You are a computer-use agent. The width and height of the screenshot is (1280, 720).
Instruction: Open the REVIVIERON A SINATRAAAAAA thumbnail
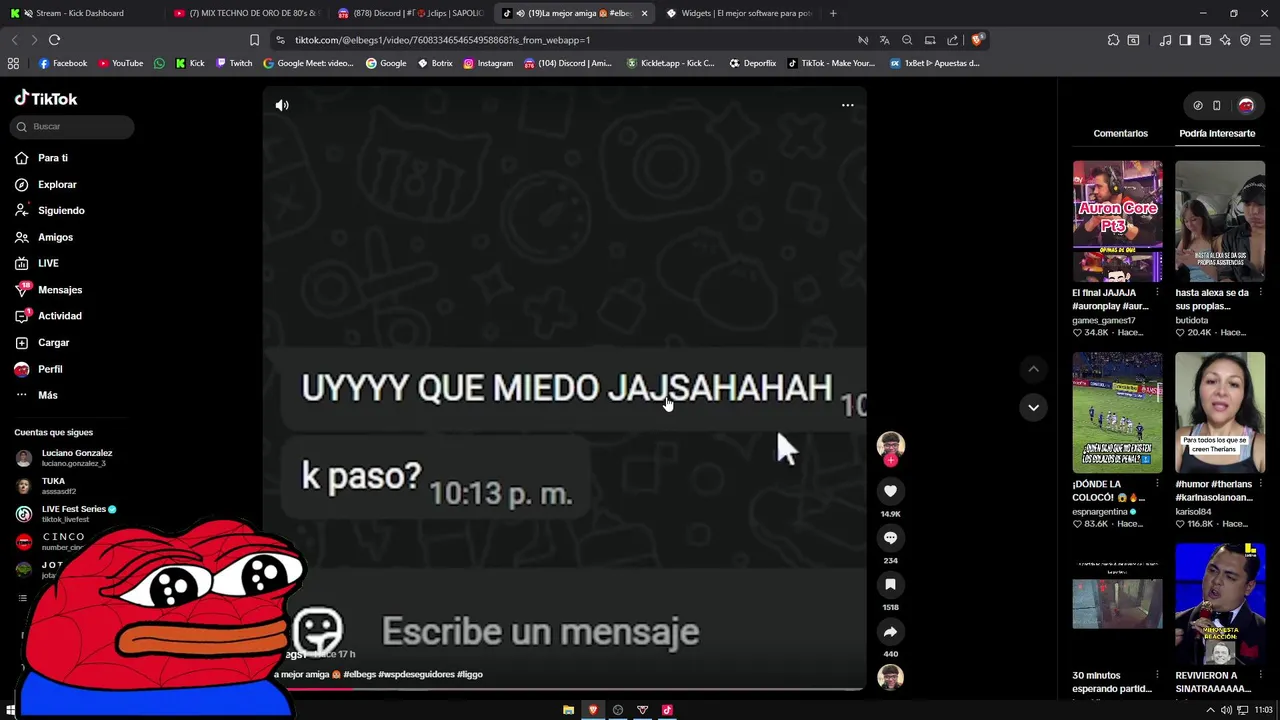pos(1219,604)
